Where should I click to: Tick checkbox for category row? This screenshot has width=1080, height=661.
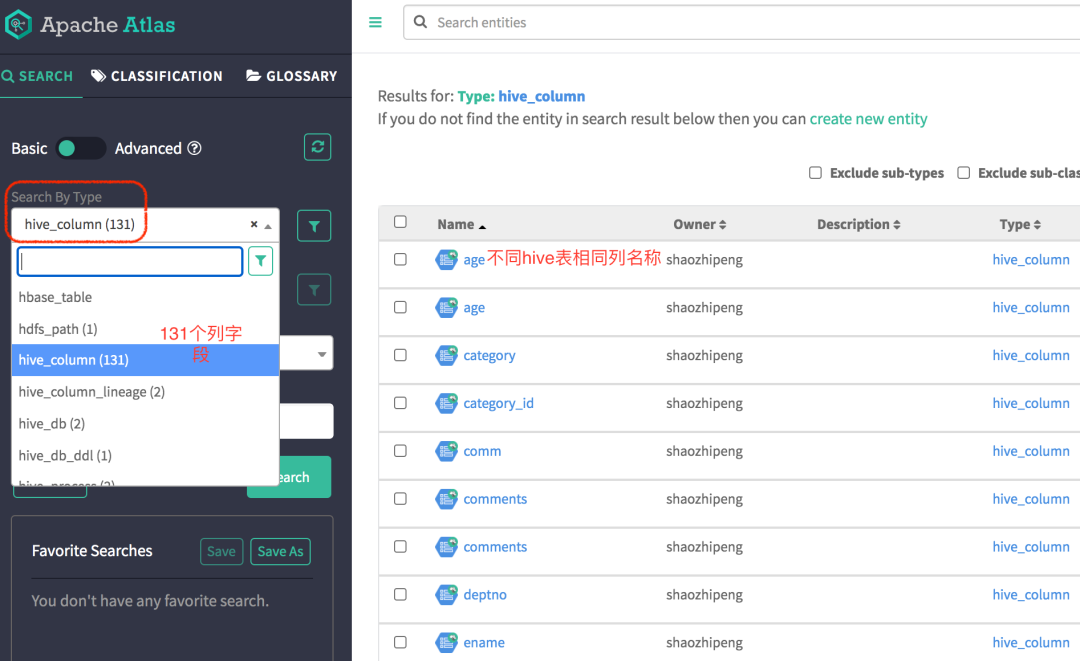(400, 355)
